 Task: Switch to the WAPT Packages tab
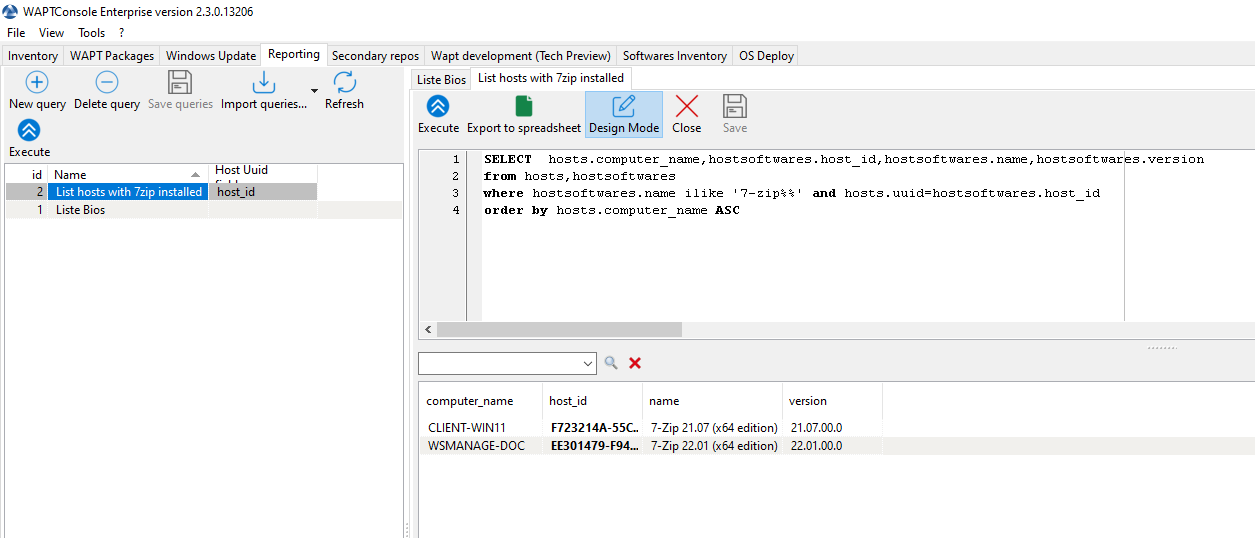(x=112, y=56)
